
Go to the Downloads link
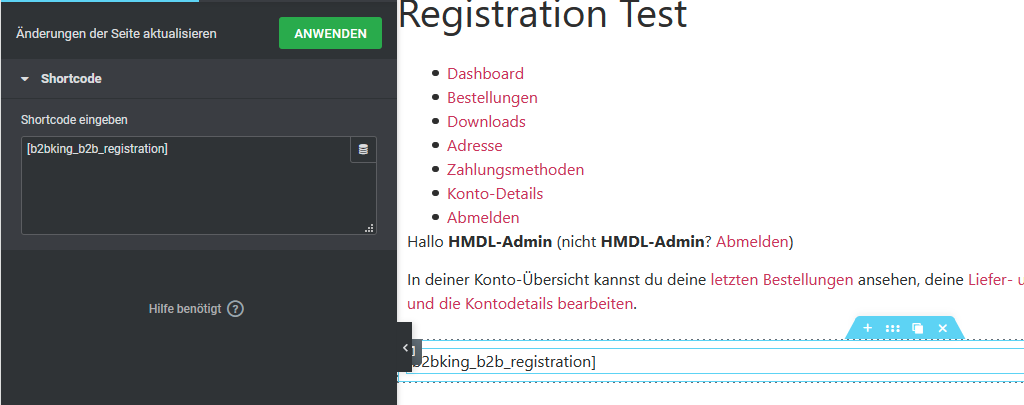click(x=486, y=122)
